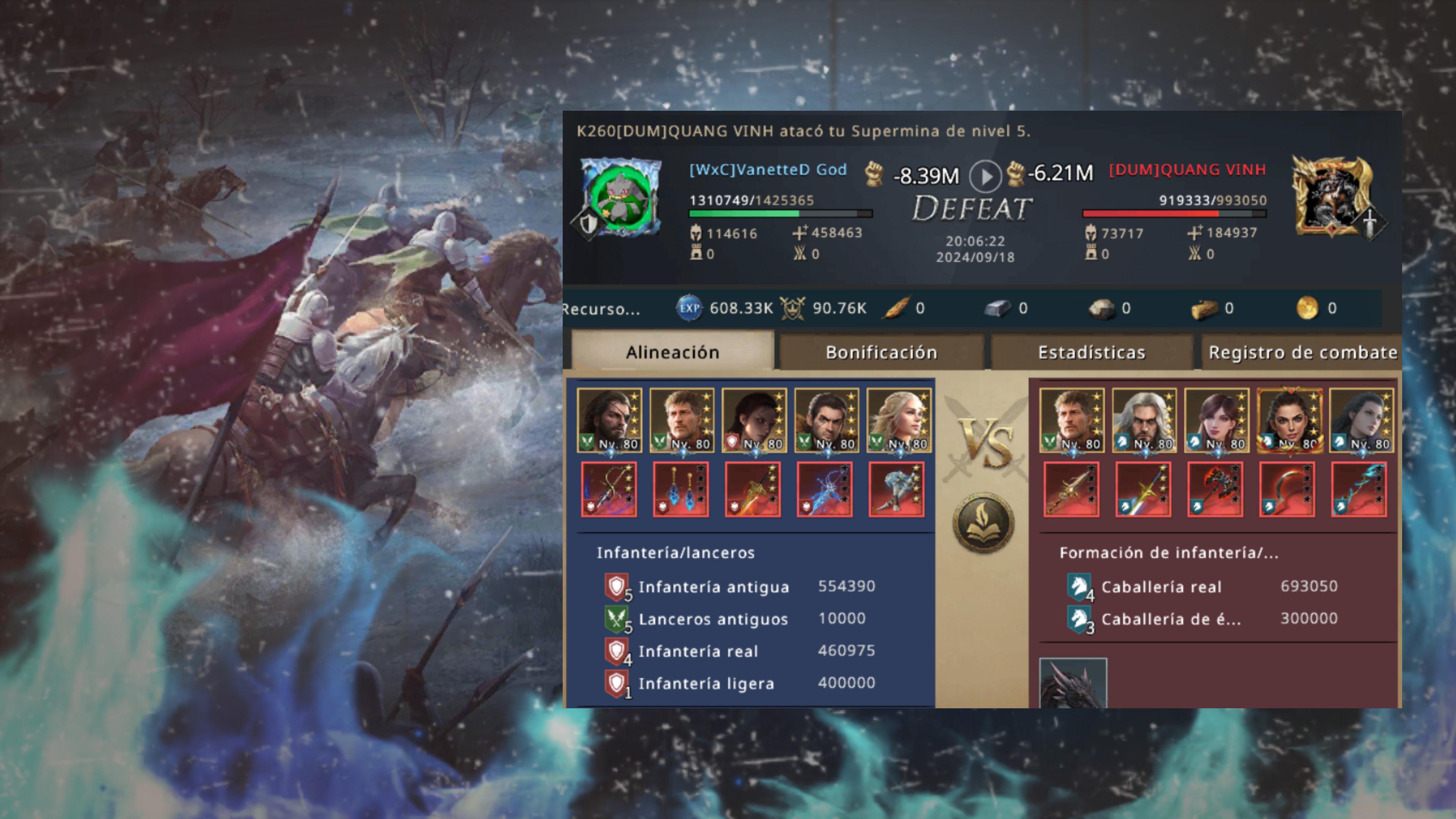The height and width of the screenshot is (819, 1456).
Task: Click the Caballería real troop icon
Action: (1079, 587)
